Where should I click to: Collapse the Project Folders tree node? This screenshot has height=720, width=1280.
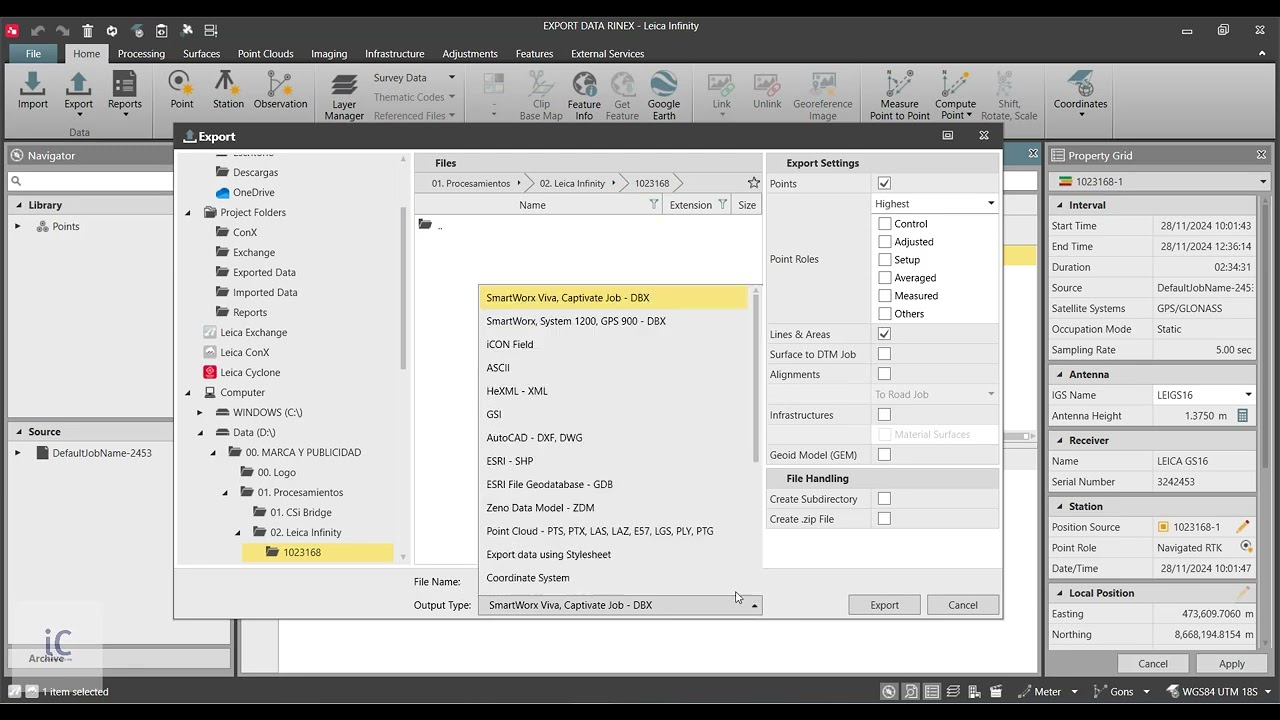click(x=188, y=212)
